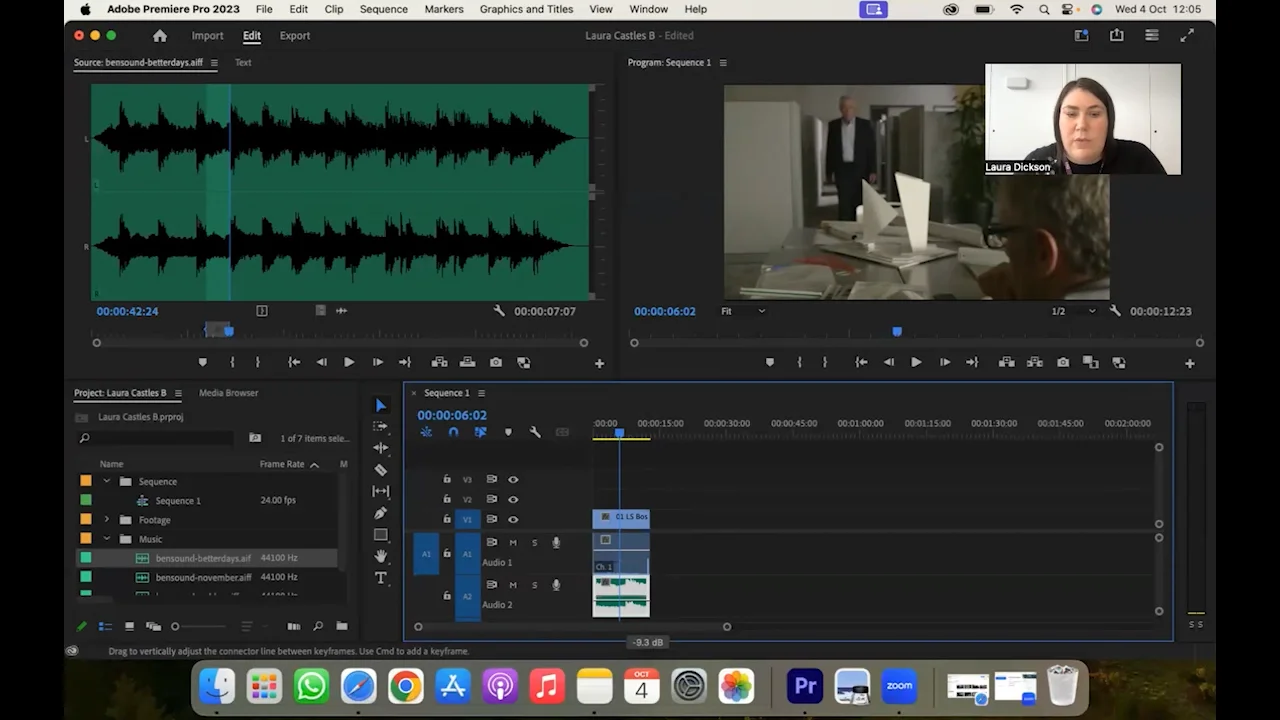
Task: Select the Selection tool arrow
Action: [x=381, y=405]
